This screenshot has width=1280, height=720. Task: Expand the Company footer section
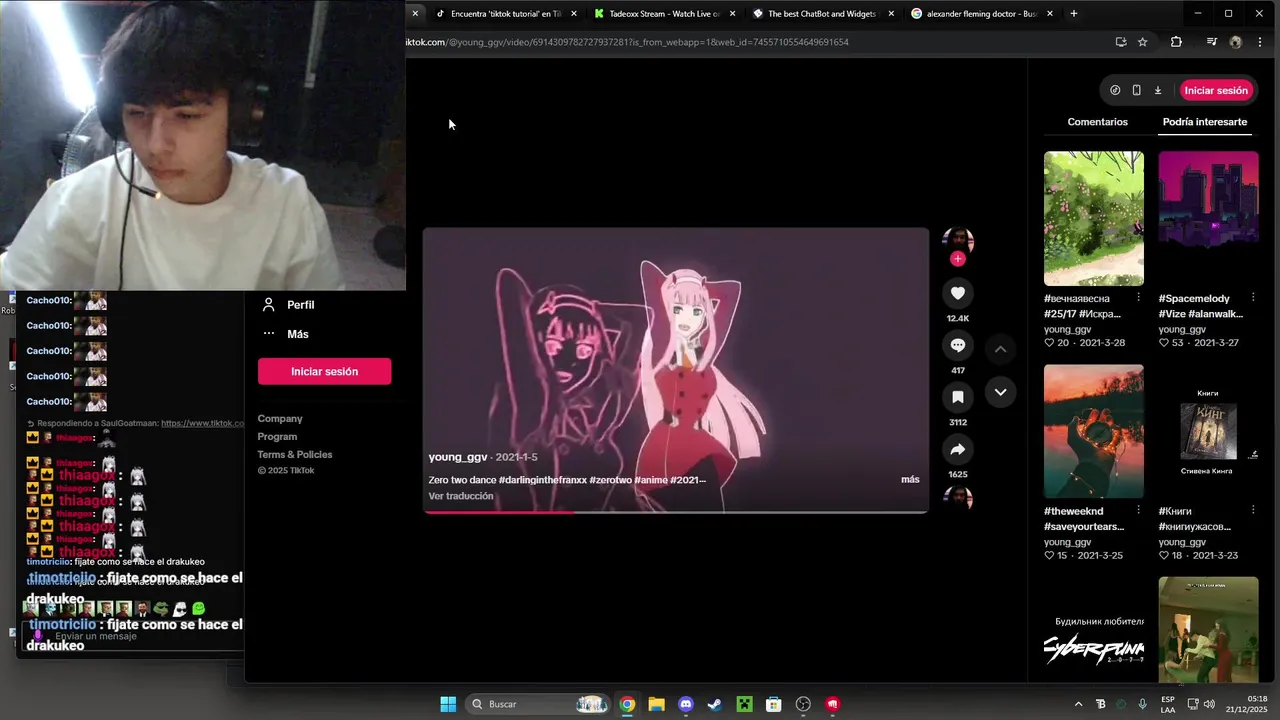[x=280, y=419]
